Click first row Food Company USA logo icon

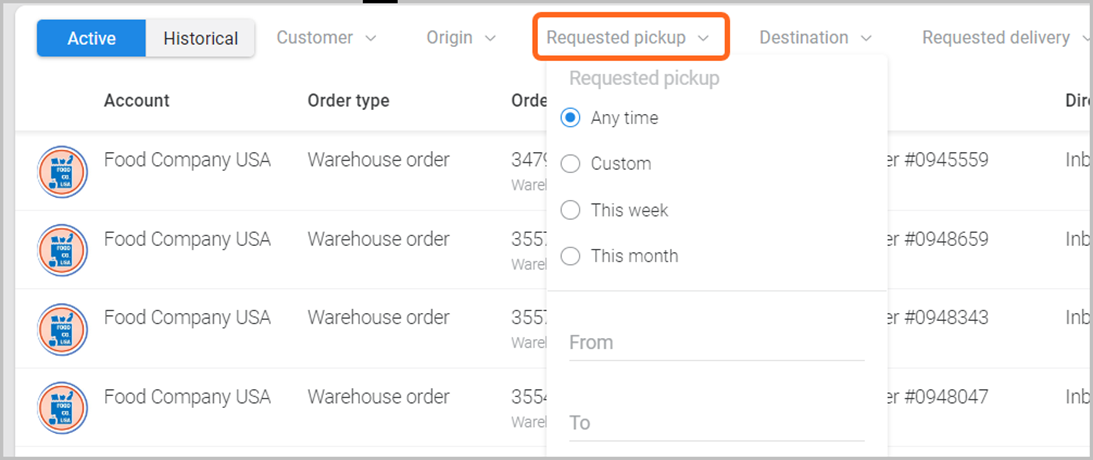(x=63, y=171)
